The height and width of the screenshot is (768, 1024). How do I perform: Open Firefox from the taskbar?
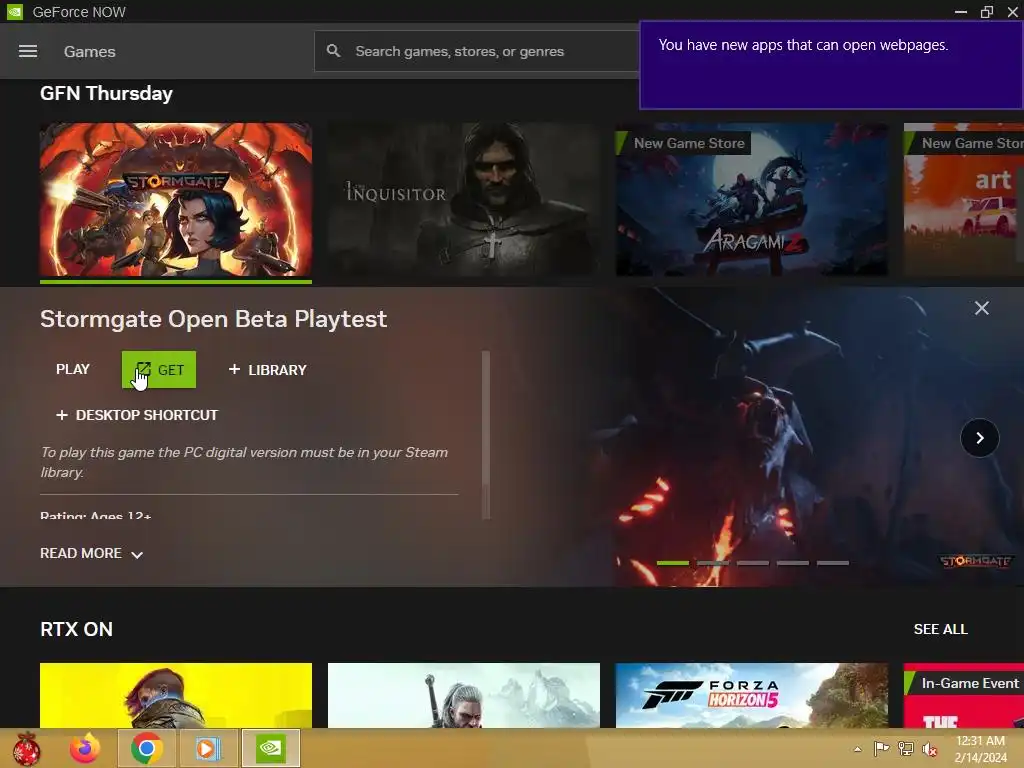[85, 748]
